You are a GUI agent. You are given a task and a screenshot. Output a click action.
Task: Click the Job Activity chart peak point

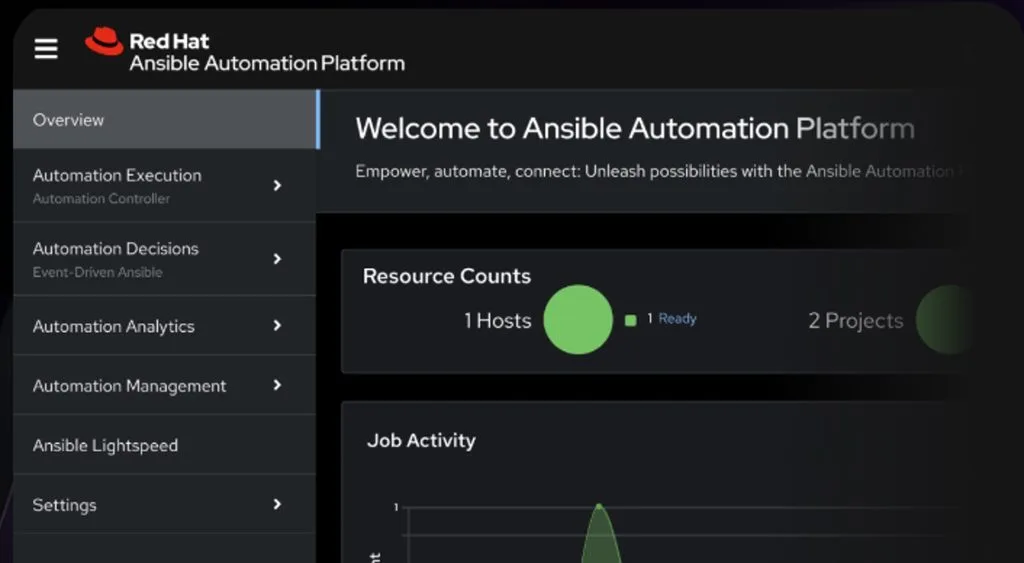coord(600,506)
